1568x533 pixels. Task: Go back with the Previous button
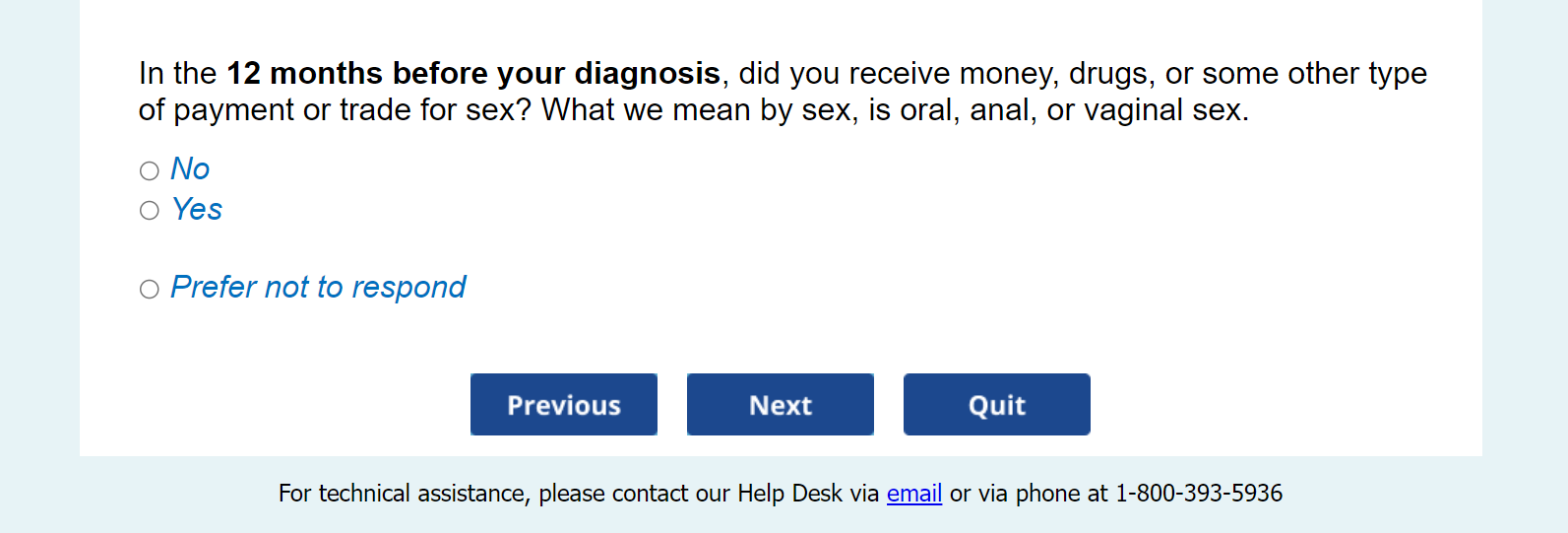pos(564,405)
